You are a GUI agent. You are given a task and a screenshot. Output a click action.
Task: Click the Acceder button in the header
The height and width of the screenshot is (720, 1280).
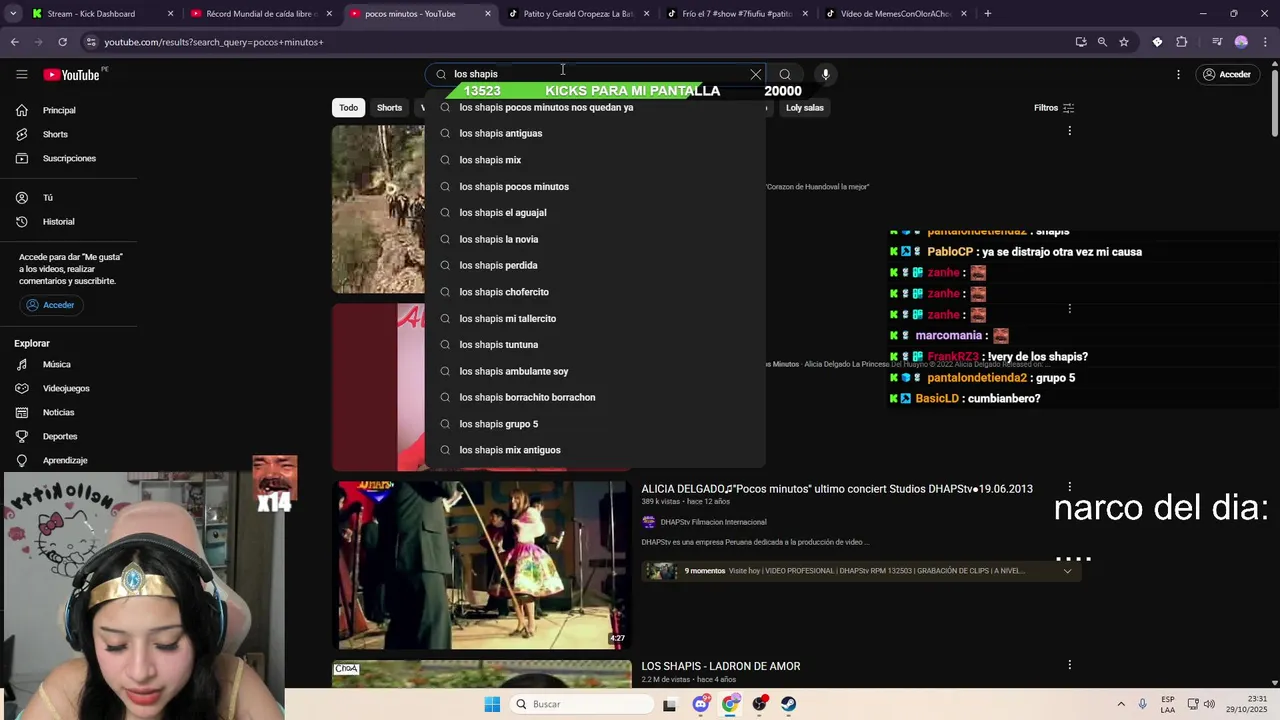(x=1227, y=74)
